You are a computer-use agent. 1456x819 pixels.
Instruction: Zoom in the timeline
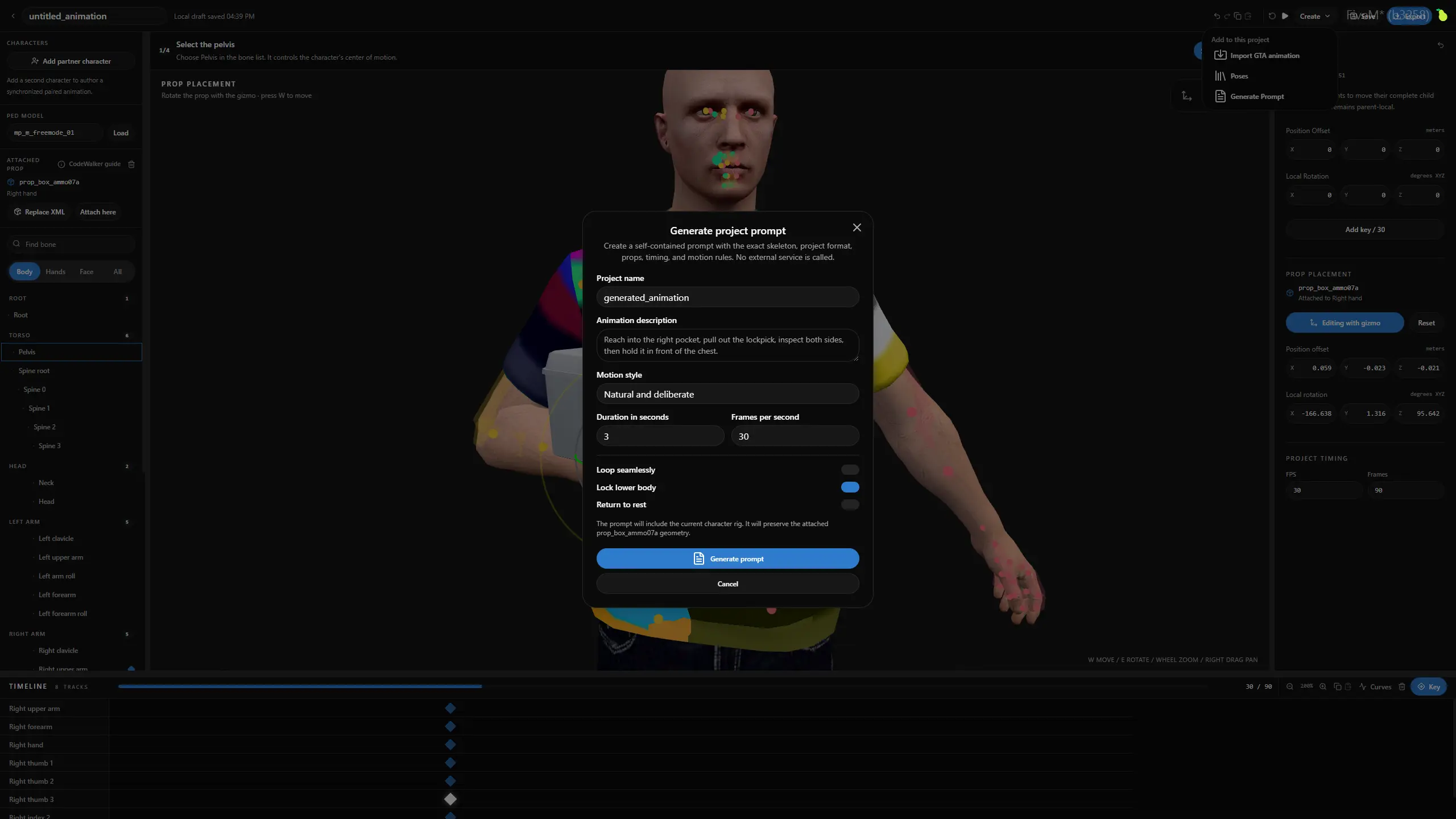(x=1322, y=686)
